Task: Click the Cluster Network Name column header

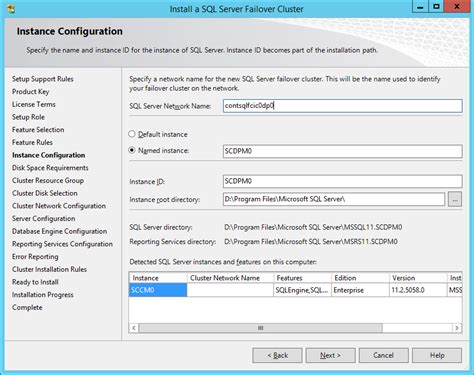Action: [230, 278]
